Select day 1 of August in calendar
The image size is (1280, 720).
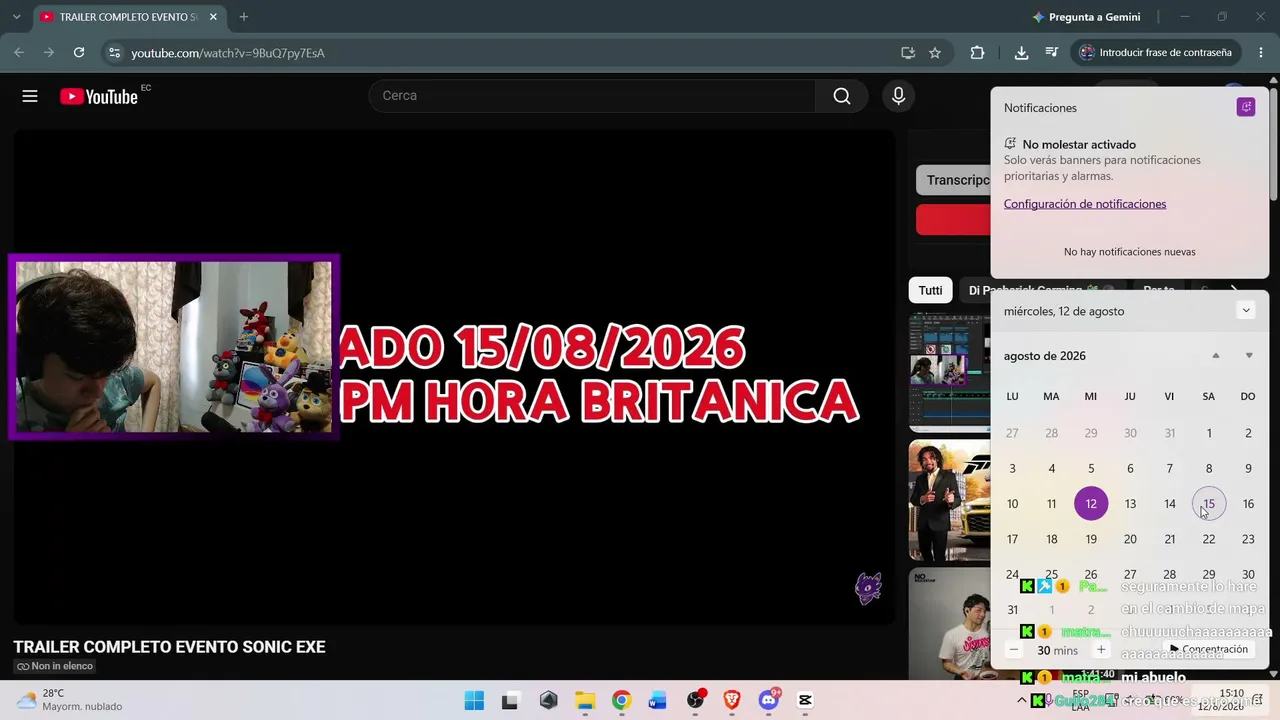pos(1209,433)
